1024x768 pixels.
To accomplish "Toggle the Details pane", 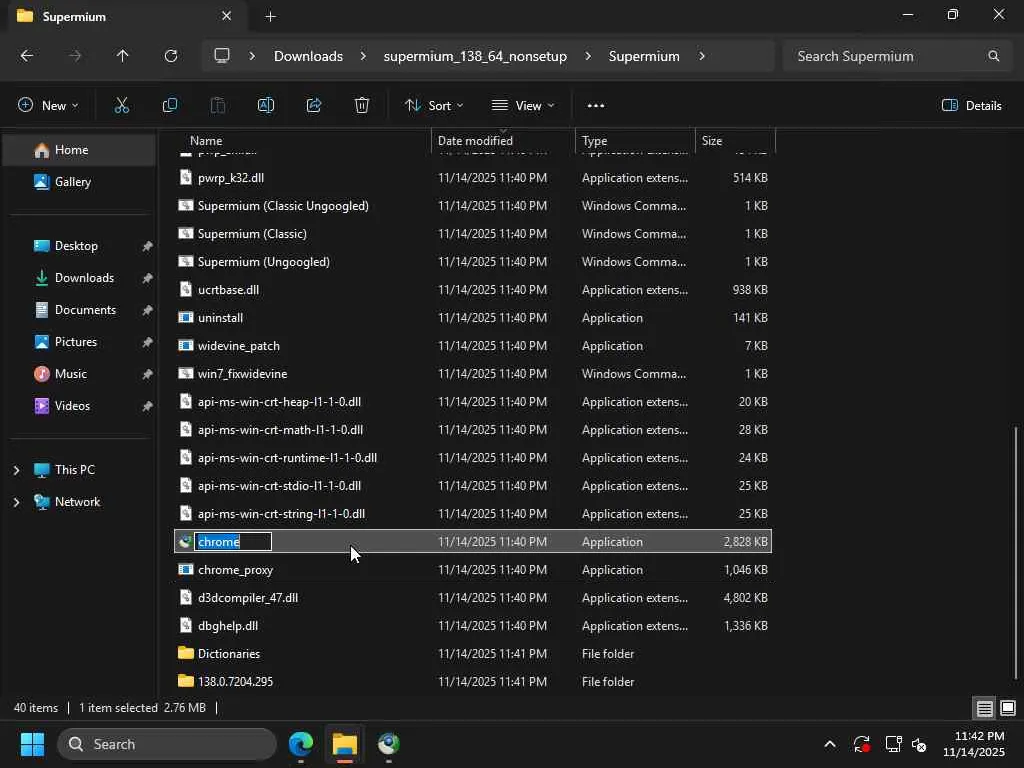I will click(x=972, y=105).
